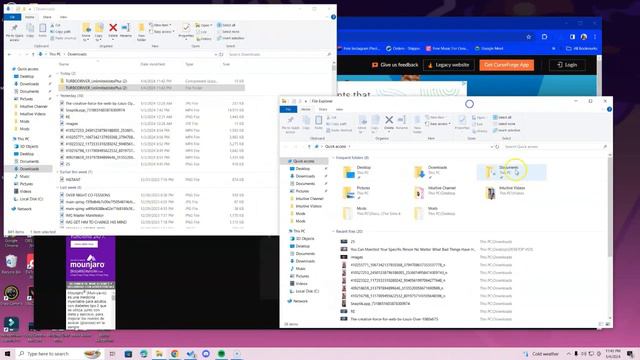
Task: Open address history dropdown in Downloads window
Action: point(216,54)
